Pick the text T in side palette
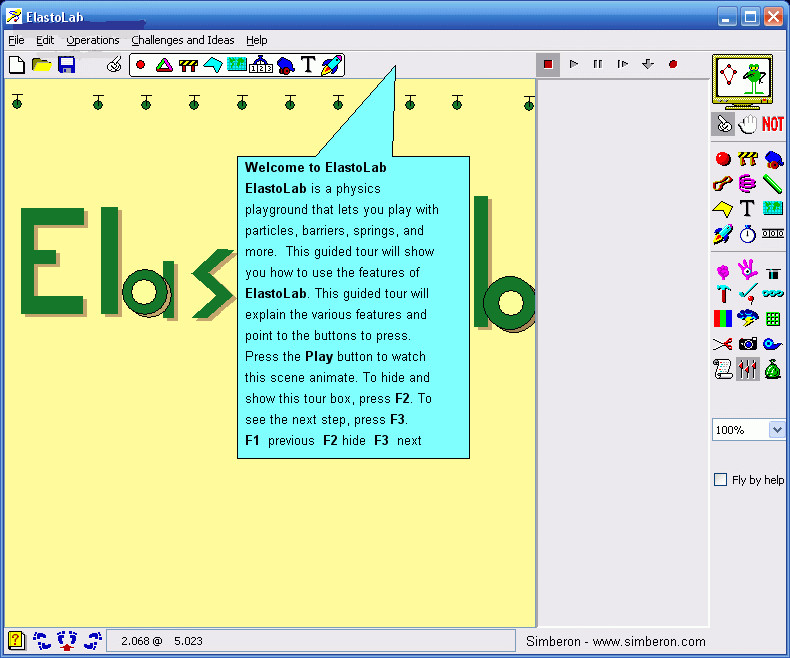790x658 pixels. (x=747, y=208)
